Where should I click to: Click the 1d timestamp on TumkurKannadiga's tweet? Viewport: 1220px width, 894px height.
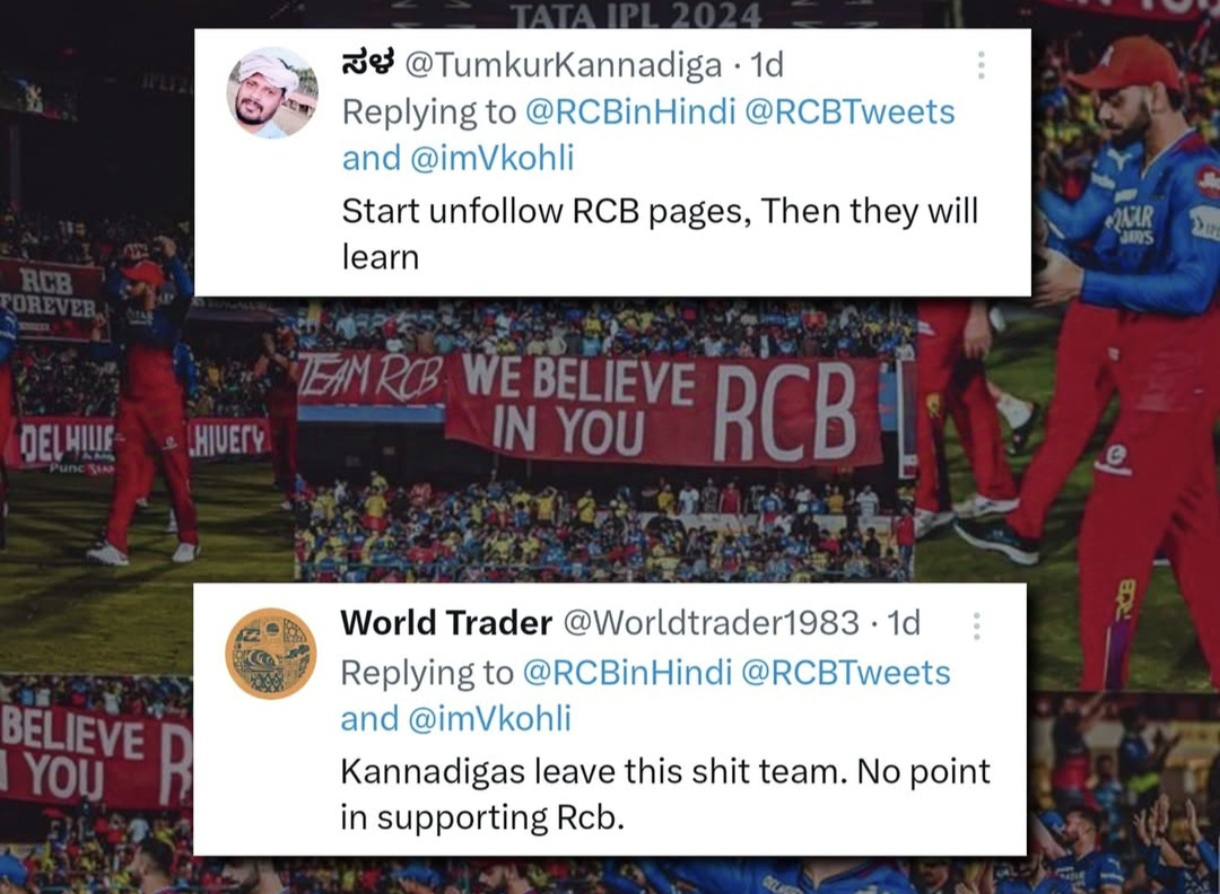(x=766, y=66)
